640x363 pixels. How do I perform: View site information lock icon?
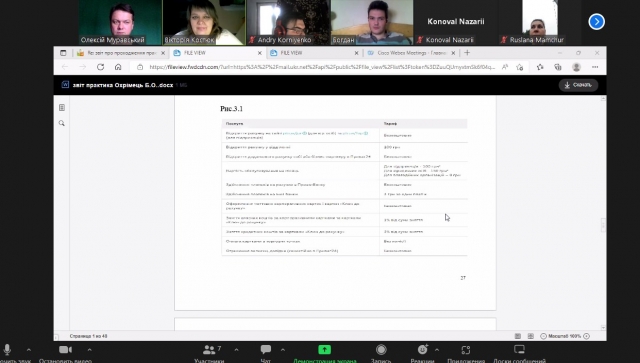click(x=140, y=67)
